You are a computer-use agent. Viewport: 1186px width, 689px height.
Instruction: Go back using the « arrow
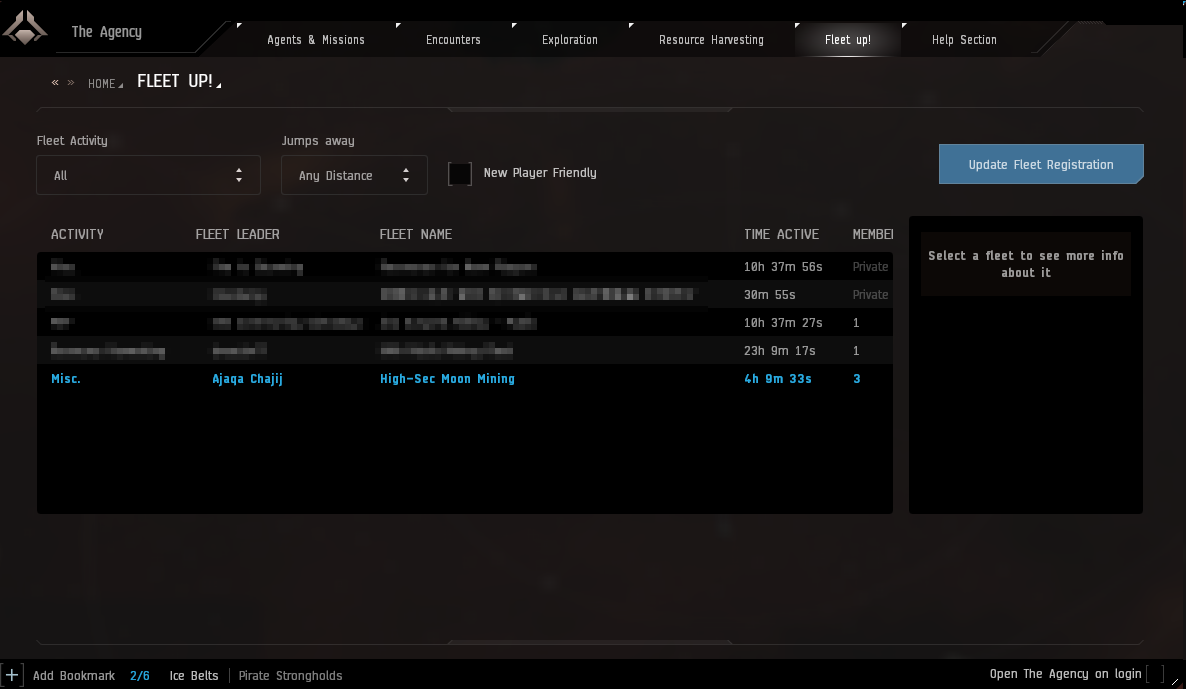[x=55, y=83]
